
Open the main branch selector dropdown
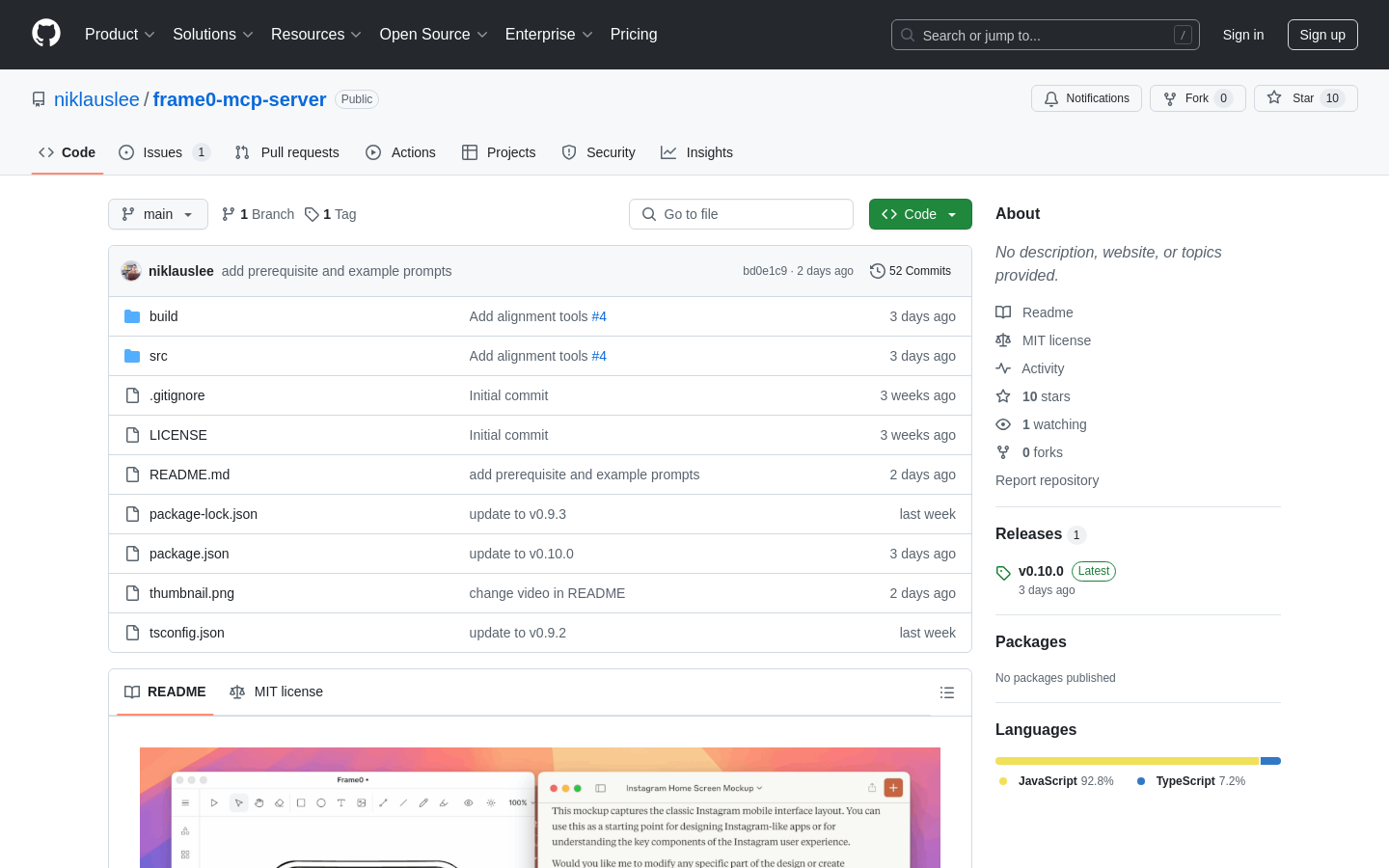click(158, 214)
